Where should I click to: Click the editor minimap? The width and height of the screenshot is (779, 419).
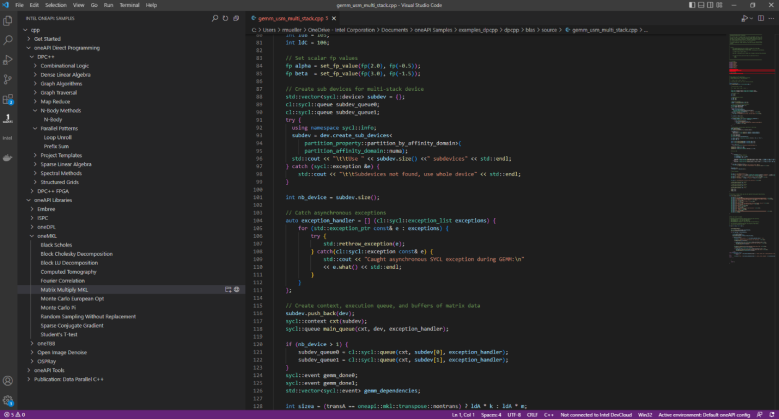(x=752, y=149)
